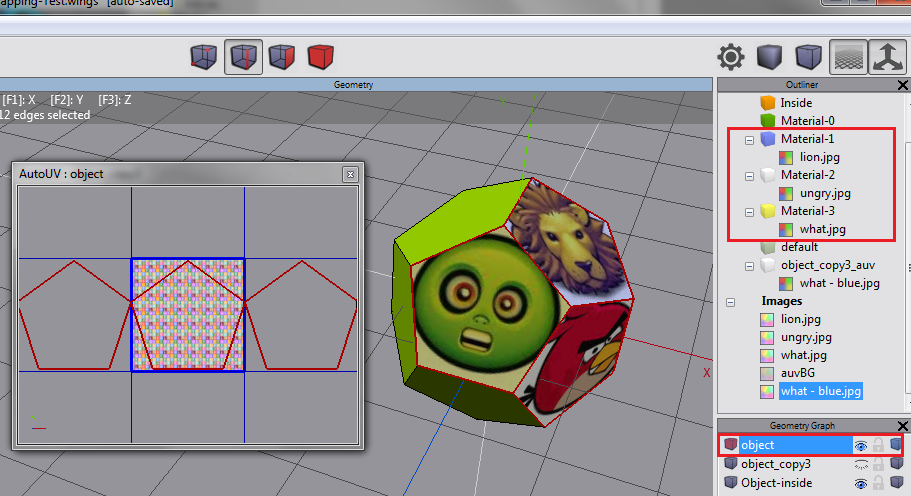Image resolution: width=911 pixels, height=496 pixels.
Task: Select smooth shading cube icon
Action: click(808, 57)
